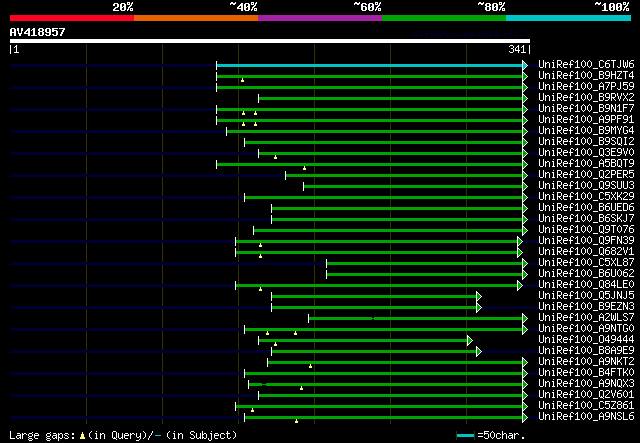Click the UniRef100_C6TJW6 hit label
640x443 pixels.
[586, 65]
